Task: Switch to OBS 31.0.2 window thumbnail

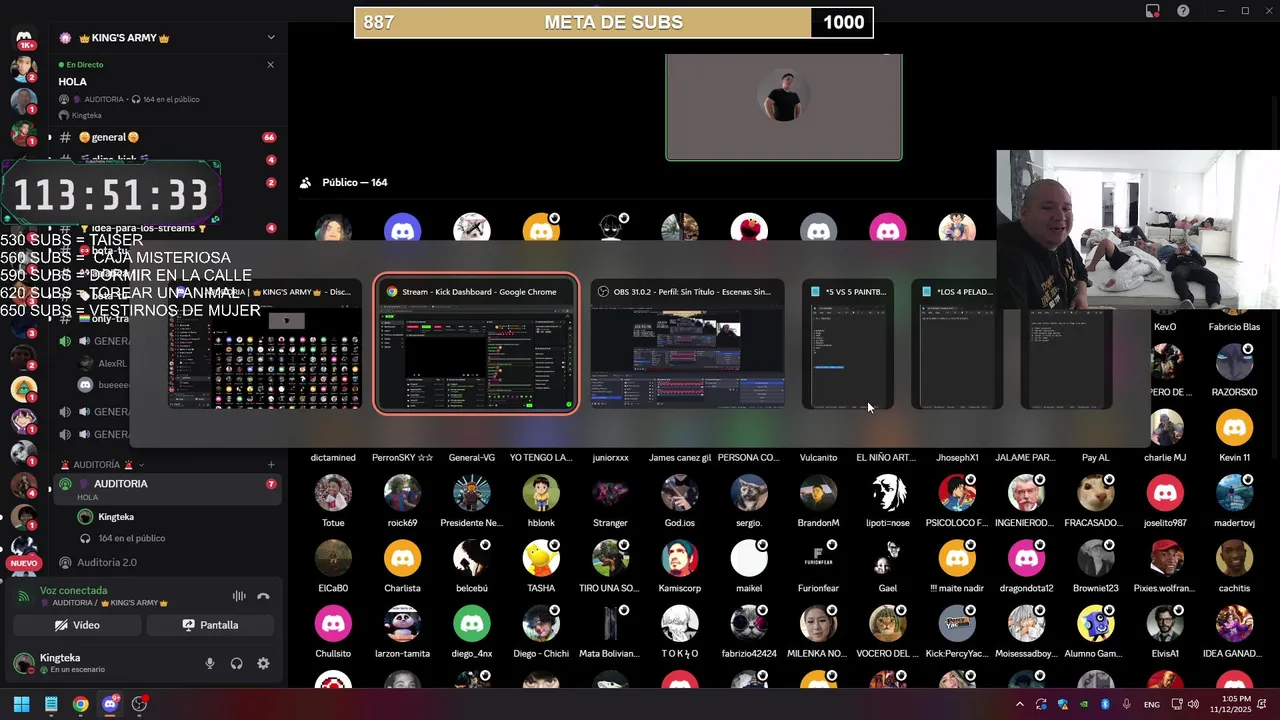Action: coord(687,345)
